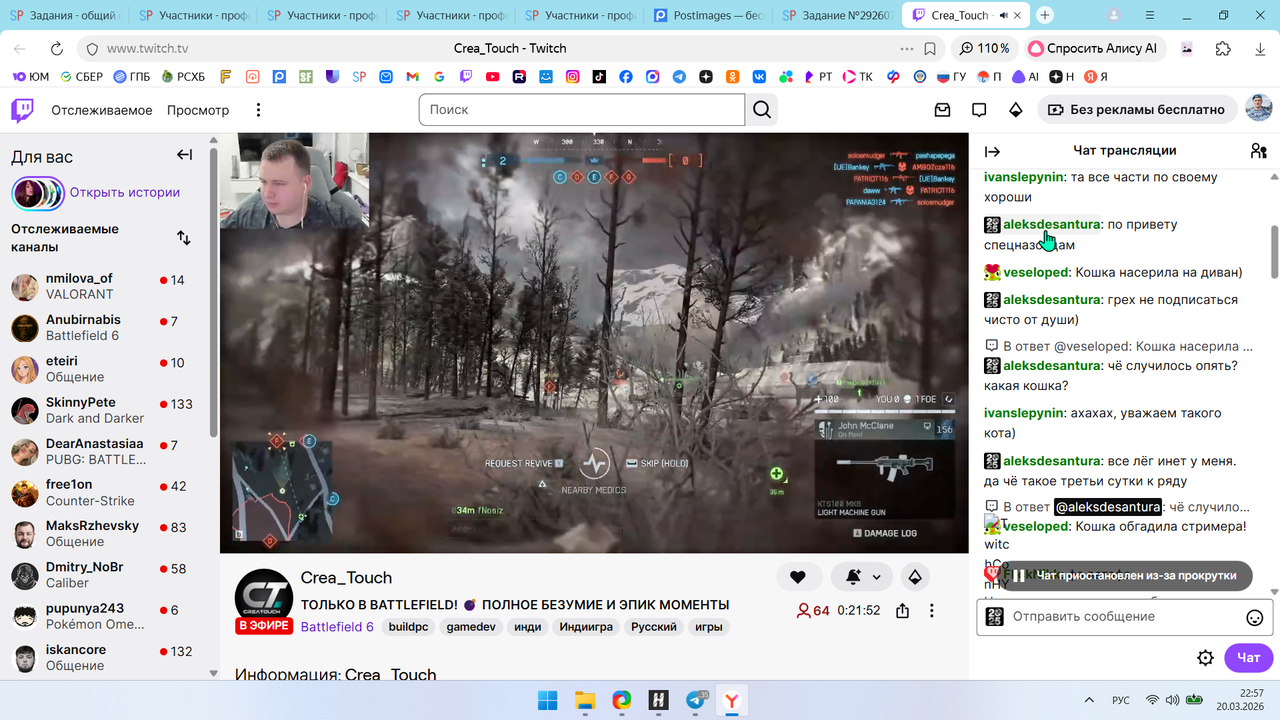Open a new browser tab
Image resolution: width=1280 pixels, height=720 pixels.
click(x=1045, y=15)
